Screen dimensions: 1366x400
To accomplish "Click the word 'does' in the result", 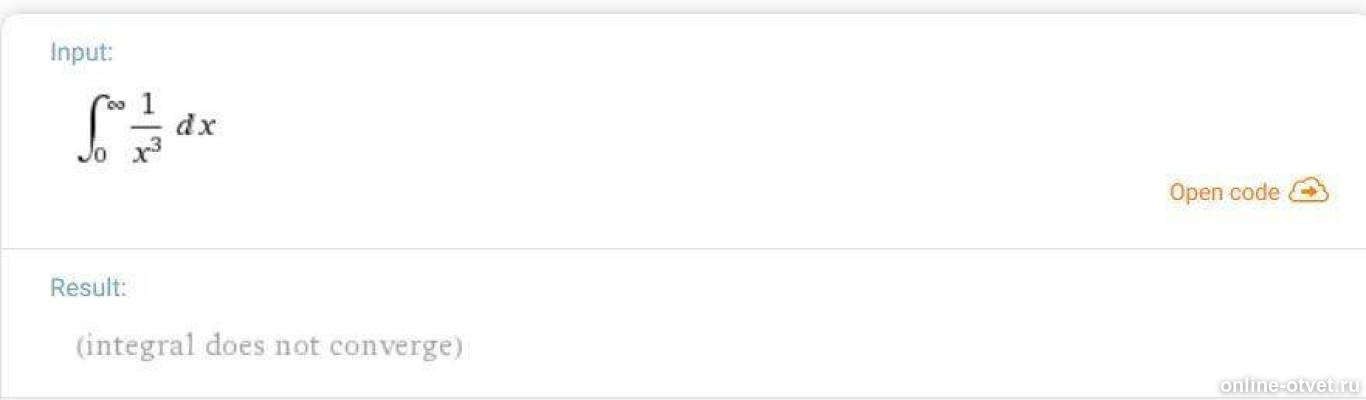I will (236, 347).
